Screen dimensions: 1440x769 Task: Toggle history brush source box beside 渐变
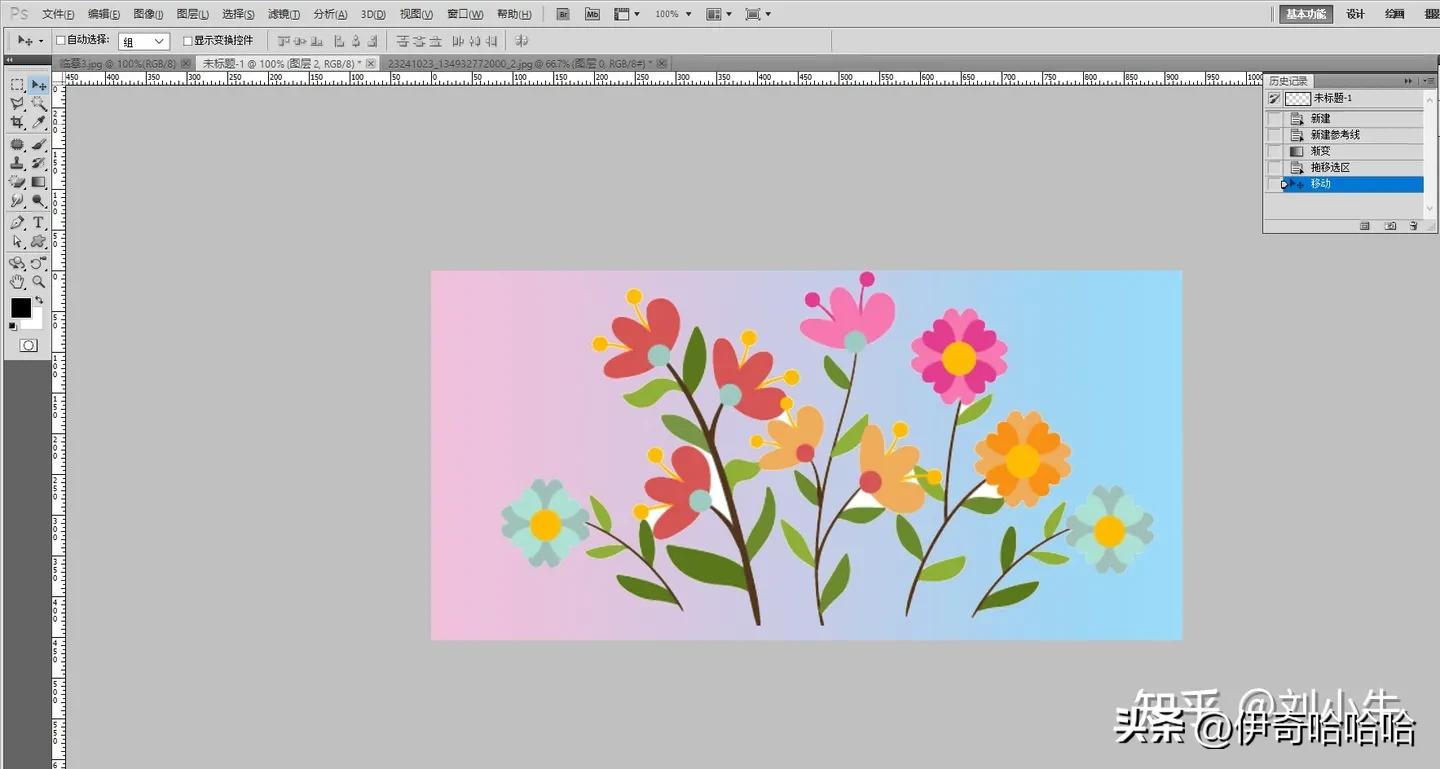[x=1274, y=151]
